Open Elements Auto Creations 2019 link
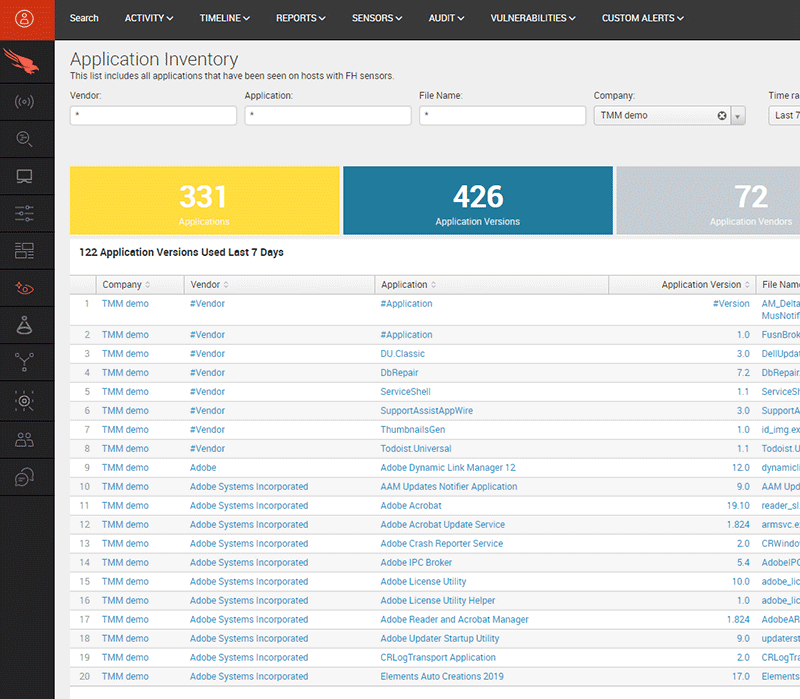 pyautogui.click(x=442, y=677)
